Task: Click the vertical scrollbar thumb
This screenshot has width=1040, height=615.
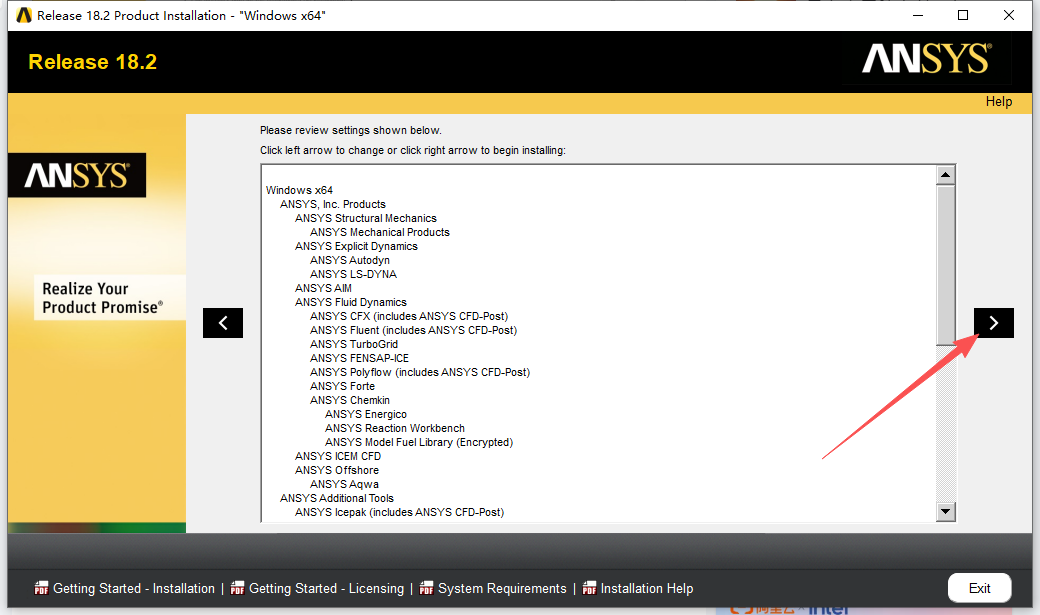Action: [x=945, y=265]
